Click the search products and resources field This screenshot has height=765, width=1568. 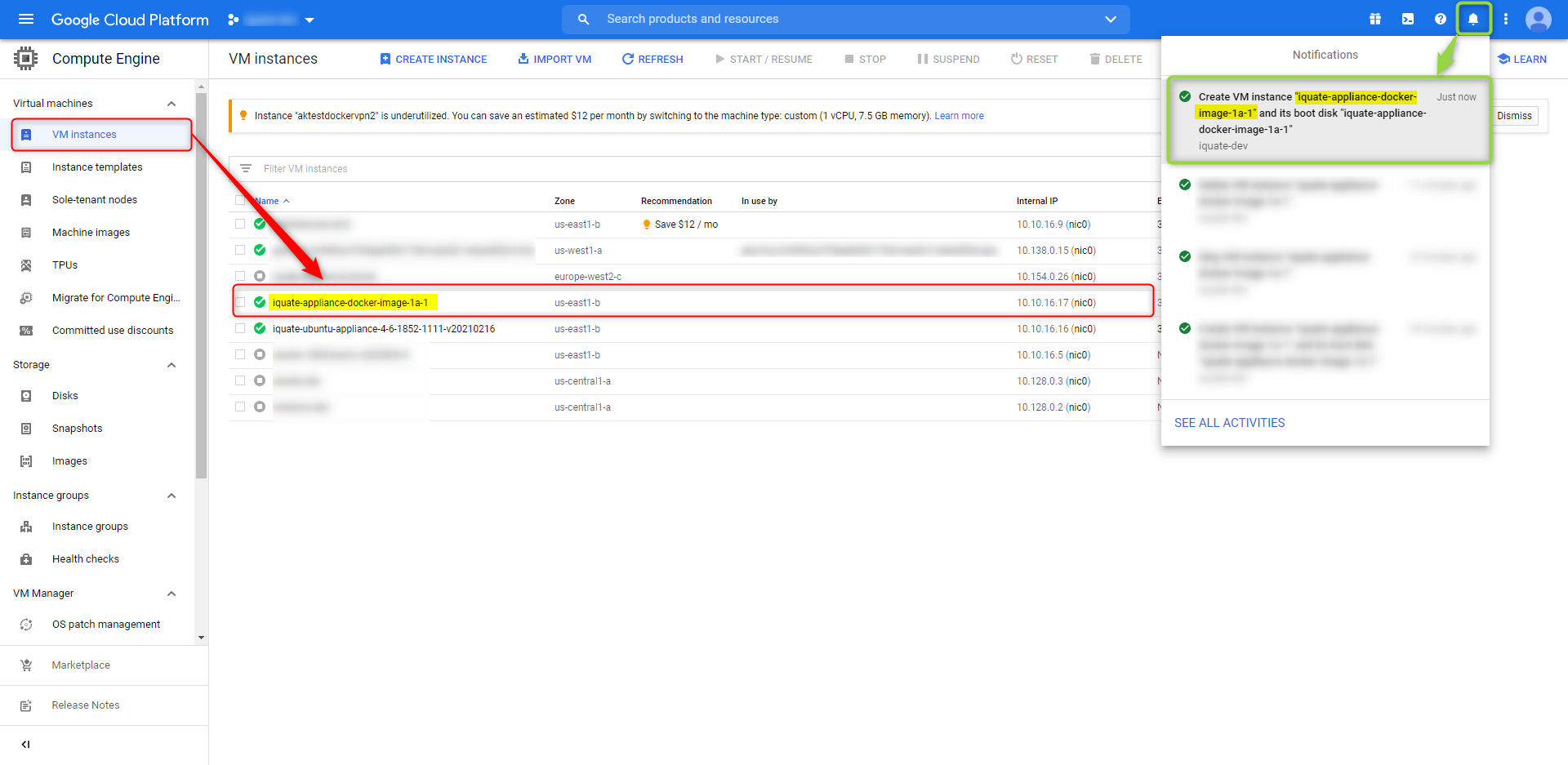coord(845,19)
